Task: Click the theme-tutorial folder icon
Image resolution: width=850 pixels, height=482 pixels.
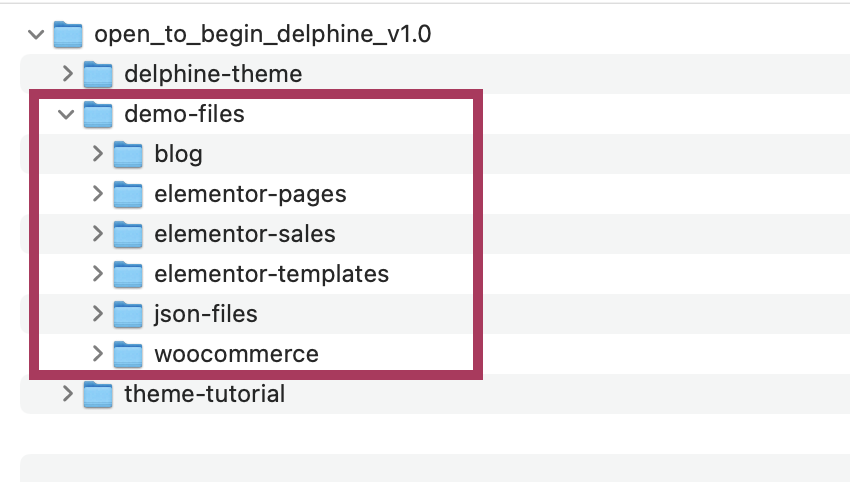Action: pyautogui.click(x=97, y=394)
